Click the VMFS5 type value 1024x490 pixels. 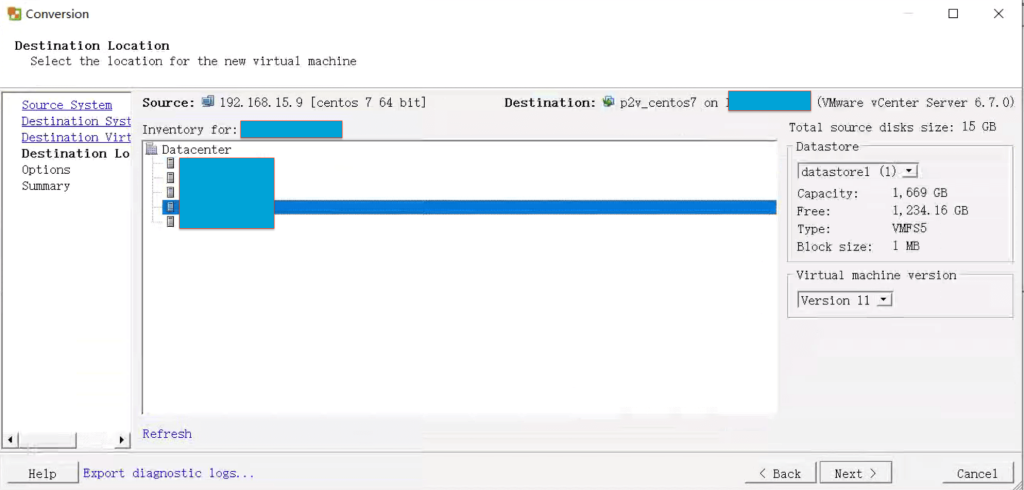[x=909, y=229]
